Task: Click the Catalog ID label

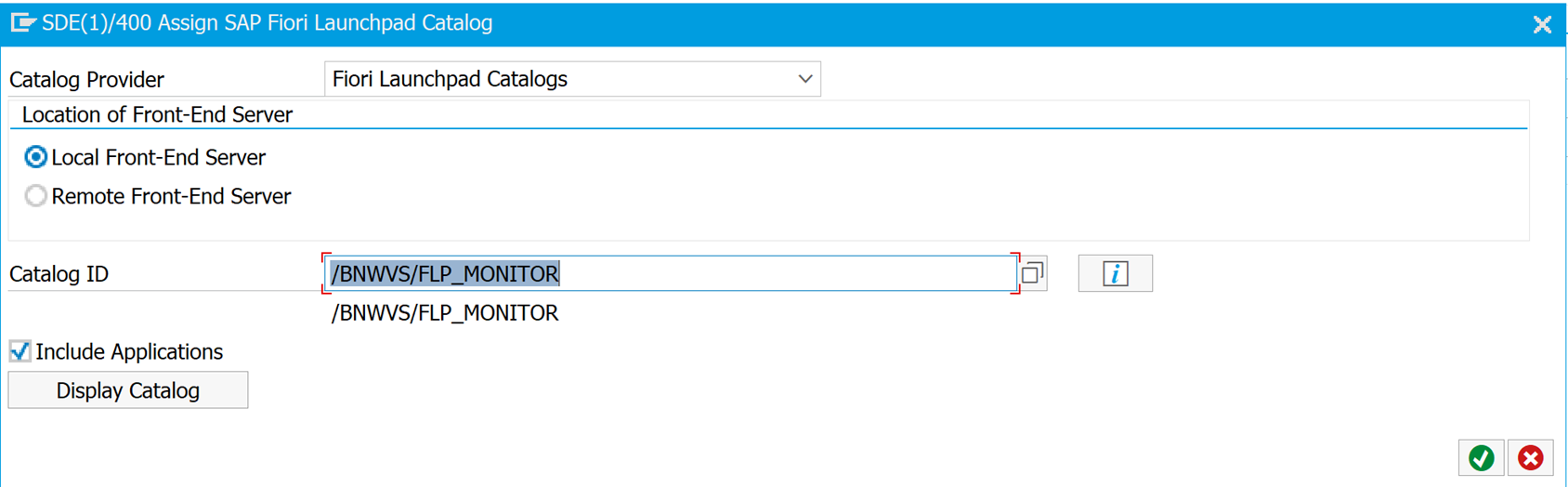Action: pos(59,274)
